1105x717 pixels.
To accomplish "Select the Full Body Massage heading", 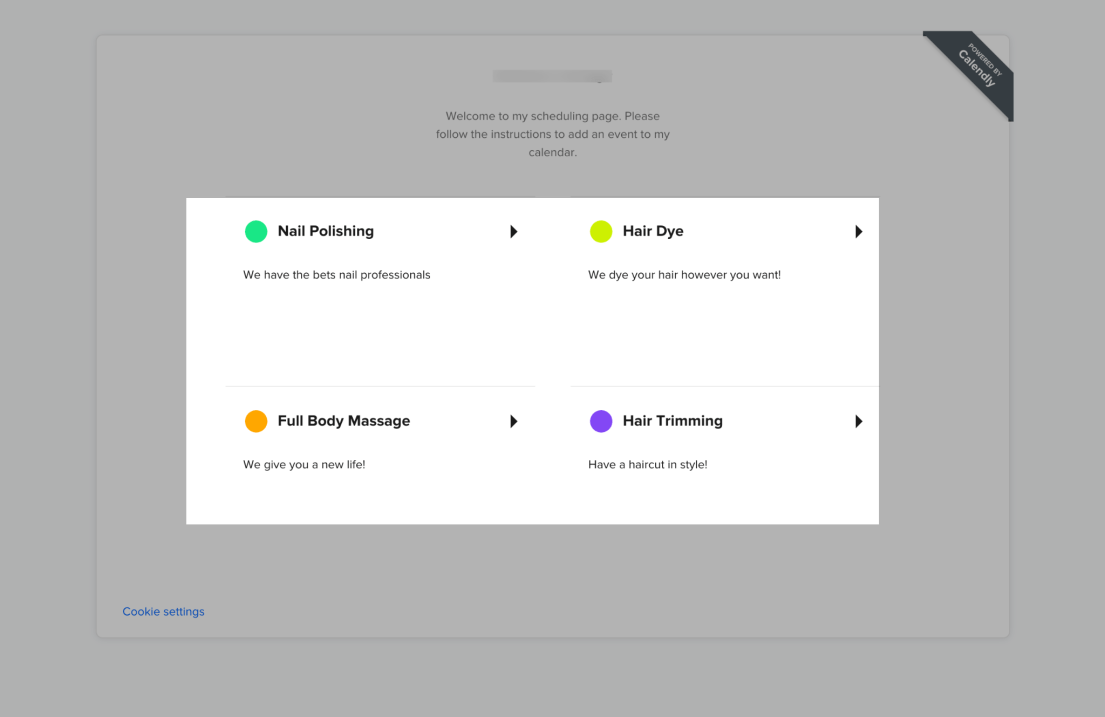I will (344, 421).
